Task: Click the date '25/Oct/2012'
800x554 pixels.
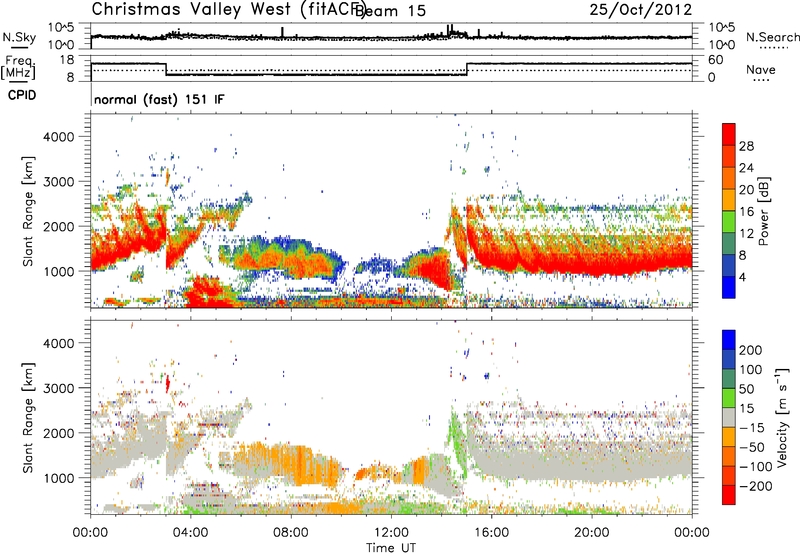Action: click(641, 10)
